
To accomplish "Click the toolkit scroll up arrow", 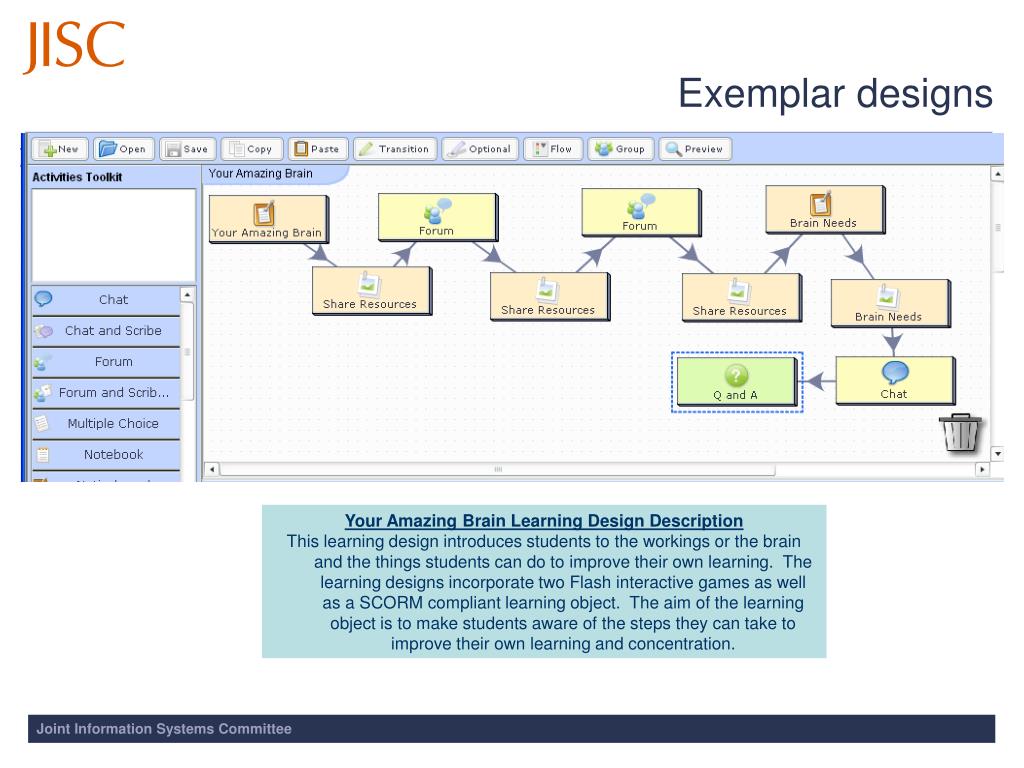I will 187,295.
